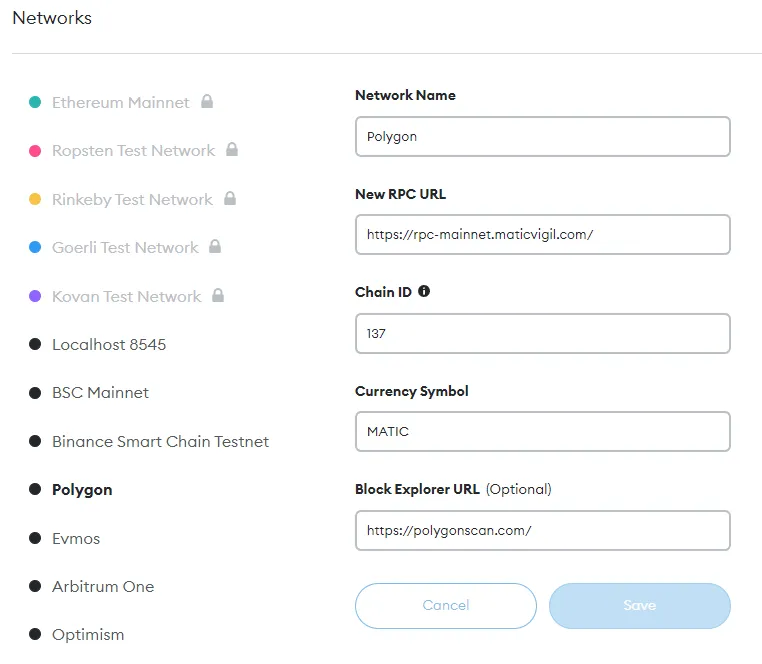Image resolution: width=762 pixels, height=664 pixels.
Task: Open Evmos network settings
Action: [x=76, y=539]
